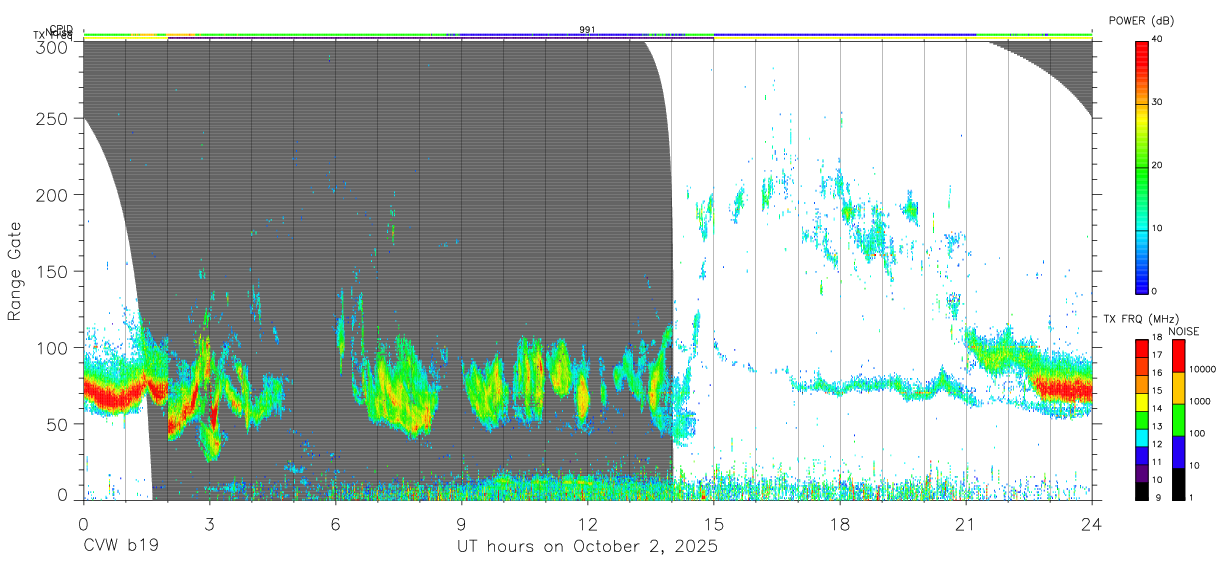Click the NOISE color bar
Image resolution: width=1228 pixels, height=567 pixels.
click(x=1178, y=420)
